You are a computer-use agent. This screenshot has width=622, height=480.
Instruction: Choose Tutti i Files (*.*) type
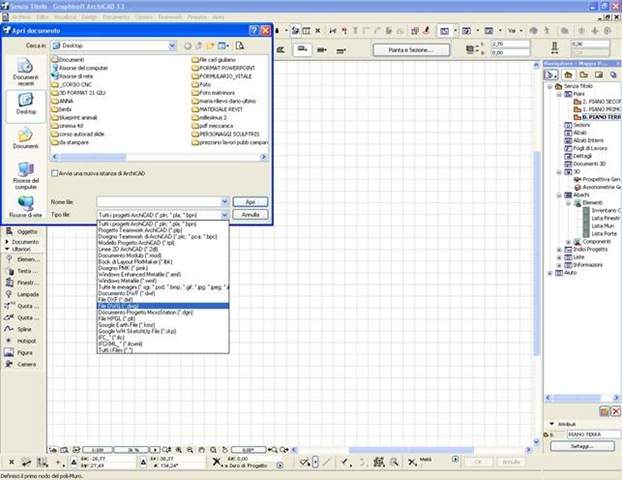[163, 350]
